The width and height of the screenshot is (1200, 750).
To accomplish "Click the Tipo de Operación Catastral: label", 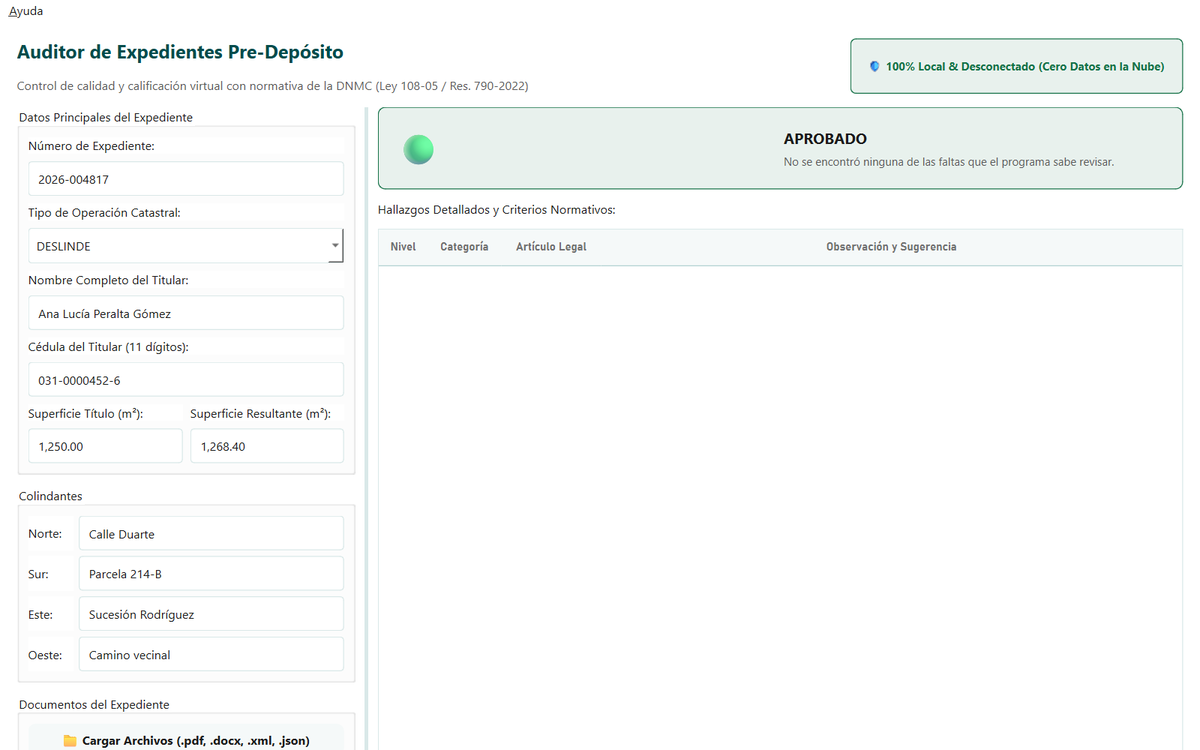I will pos(104,213).
